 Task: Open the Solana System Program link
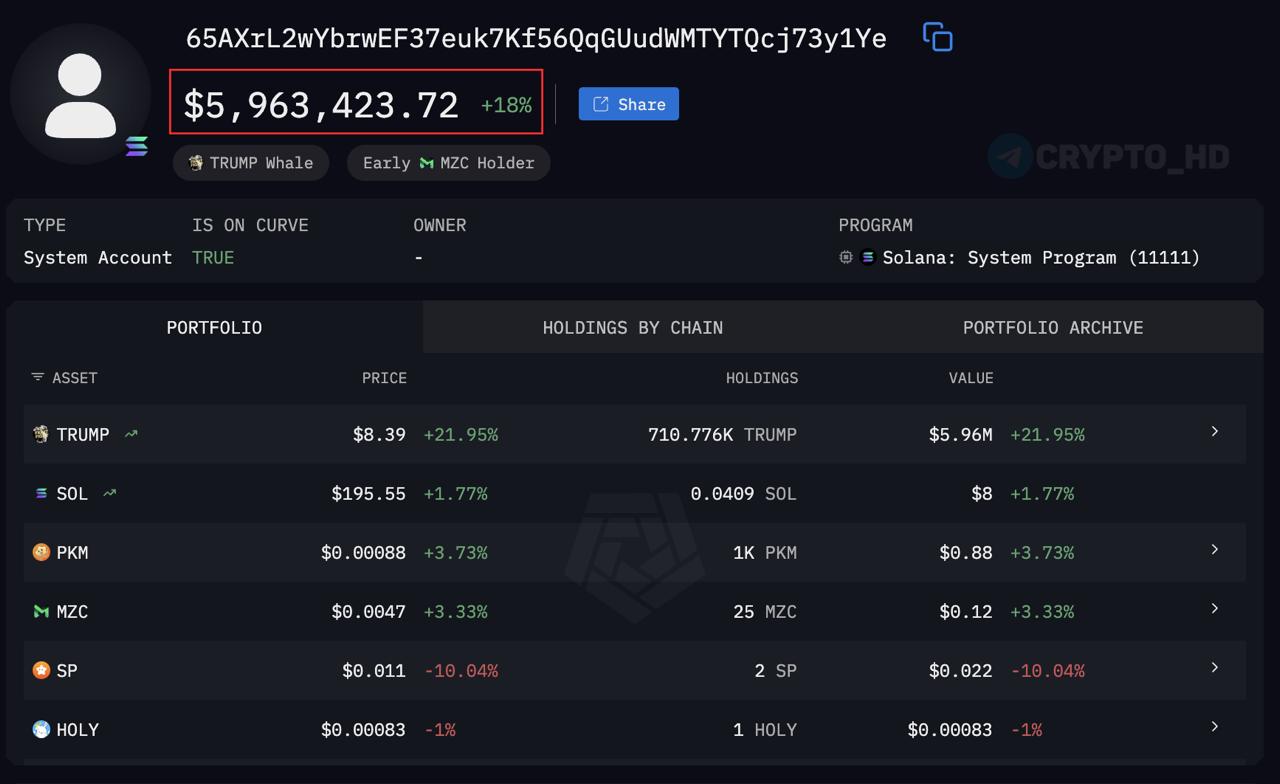click(x=1040, y=257)
